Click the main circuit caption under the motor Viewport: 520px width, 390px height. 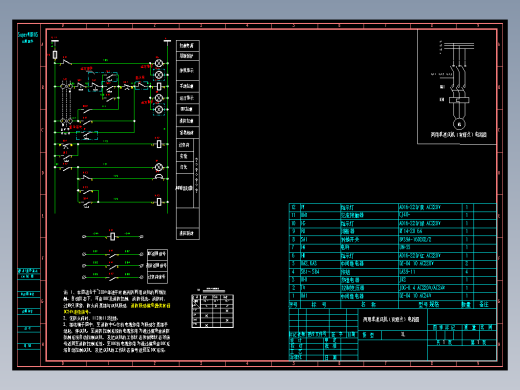point(458,135)
